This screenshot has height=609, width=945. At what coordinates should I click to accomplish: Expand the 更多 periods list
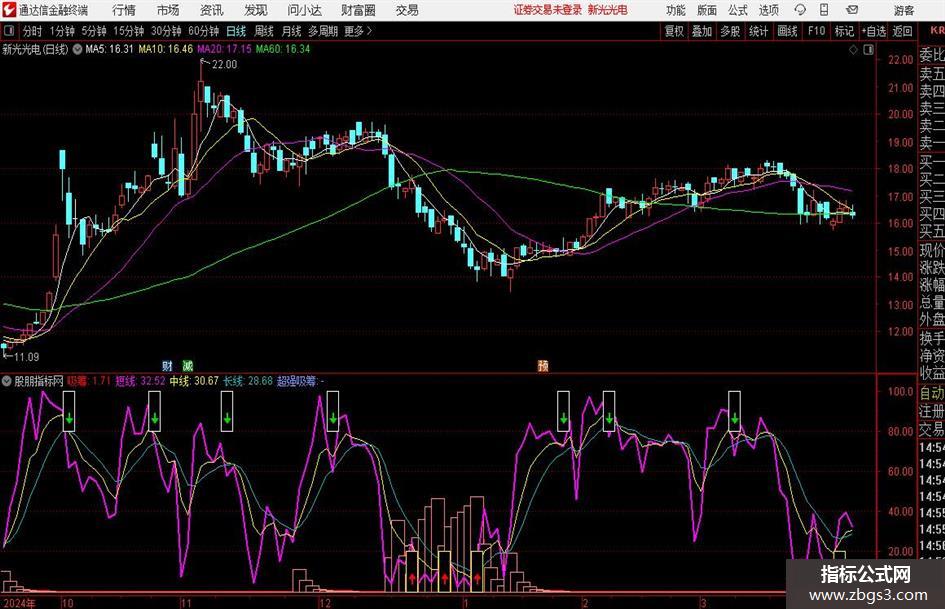pos(359,31)
